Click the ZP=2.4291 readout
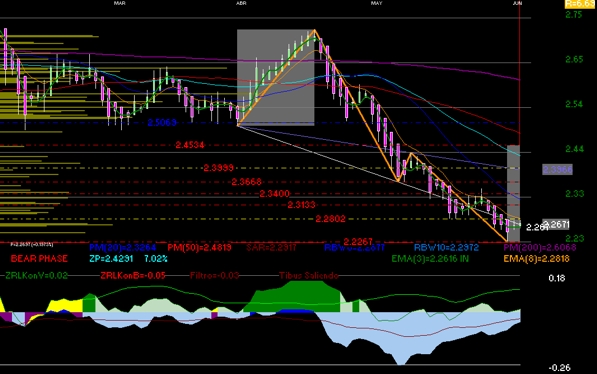The height and width of the screenshot is (374, 597). pyautogui.click(x=111, y=259)
